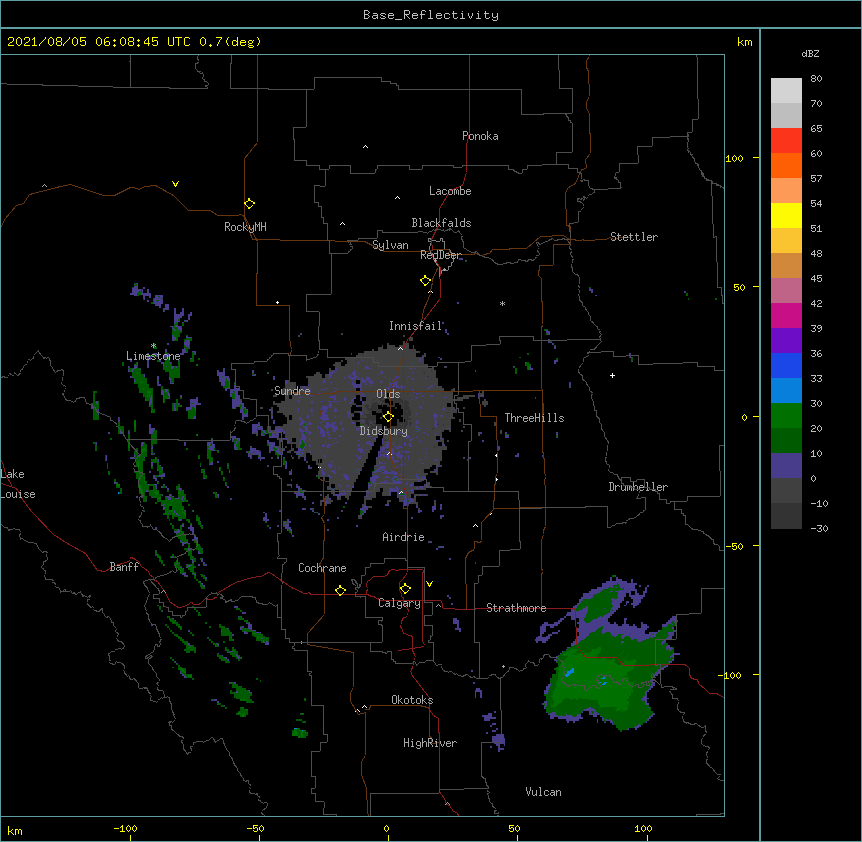Click the magenta 39-42 dBZ legend swatch
This screenshot has width=862, height=842.
[786, 315]
